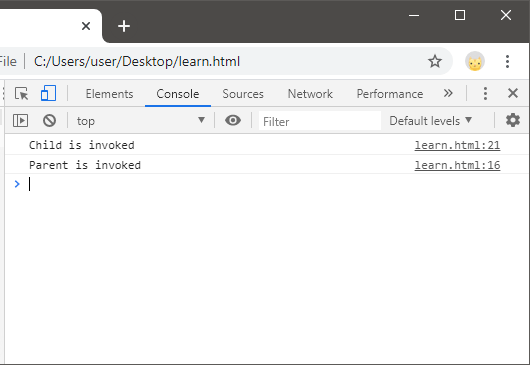Bookmark this page with the star
Screen dimensions: 530x365
(x=435, y=62)
